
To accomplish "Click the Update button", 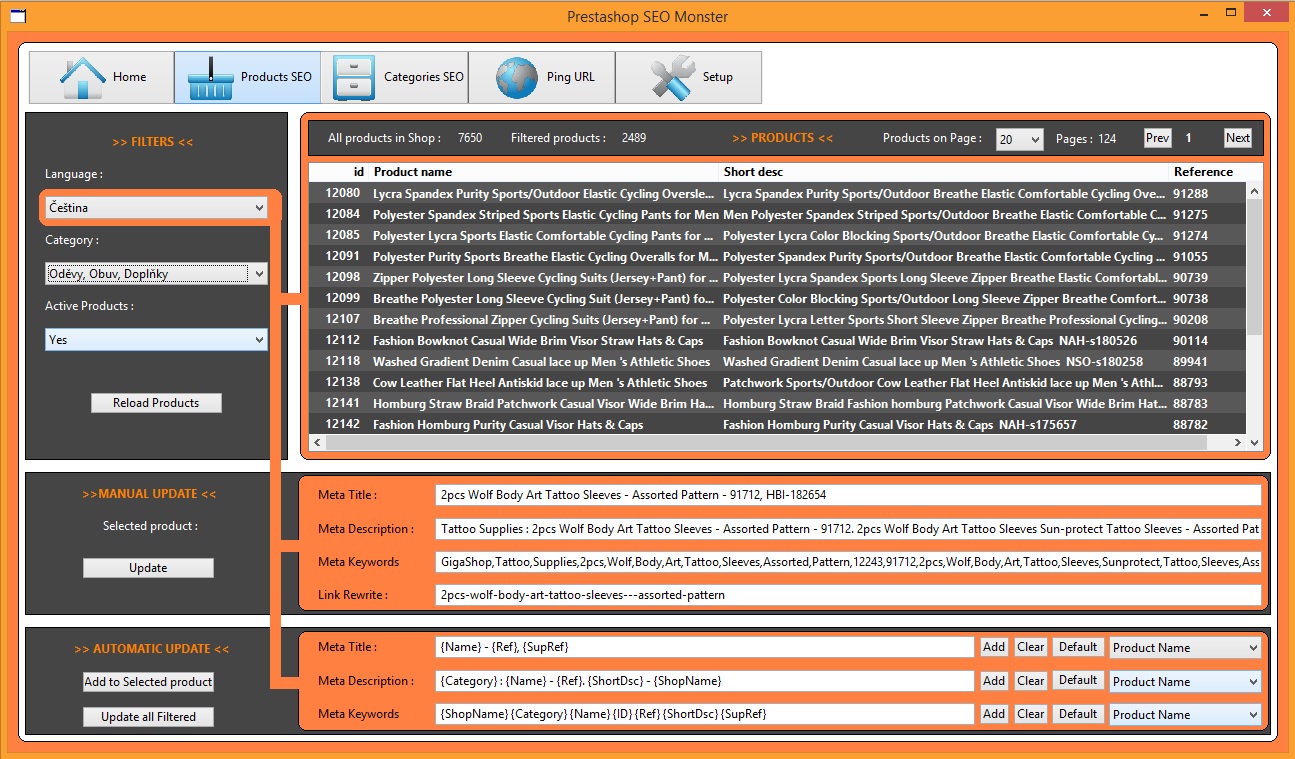I will pos(148,568).
